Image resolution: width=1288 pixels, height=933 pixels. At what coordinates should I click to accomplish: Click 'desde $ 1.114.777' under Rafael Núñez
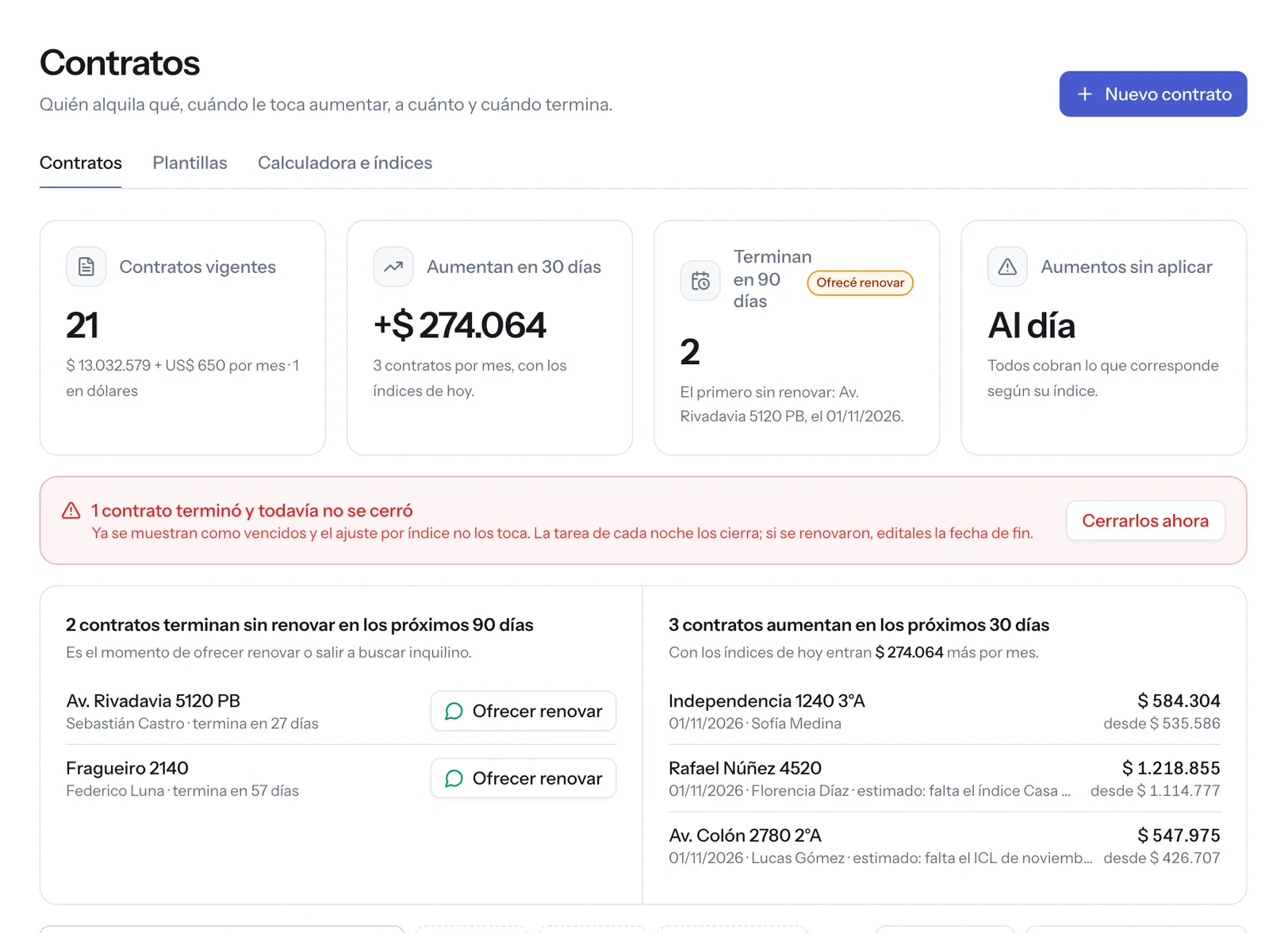(x=1156, y=791)
